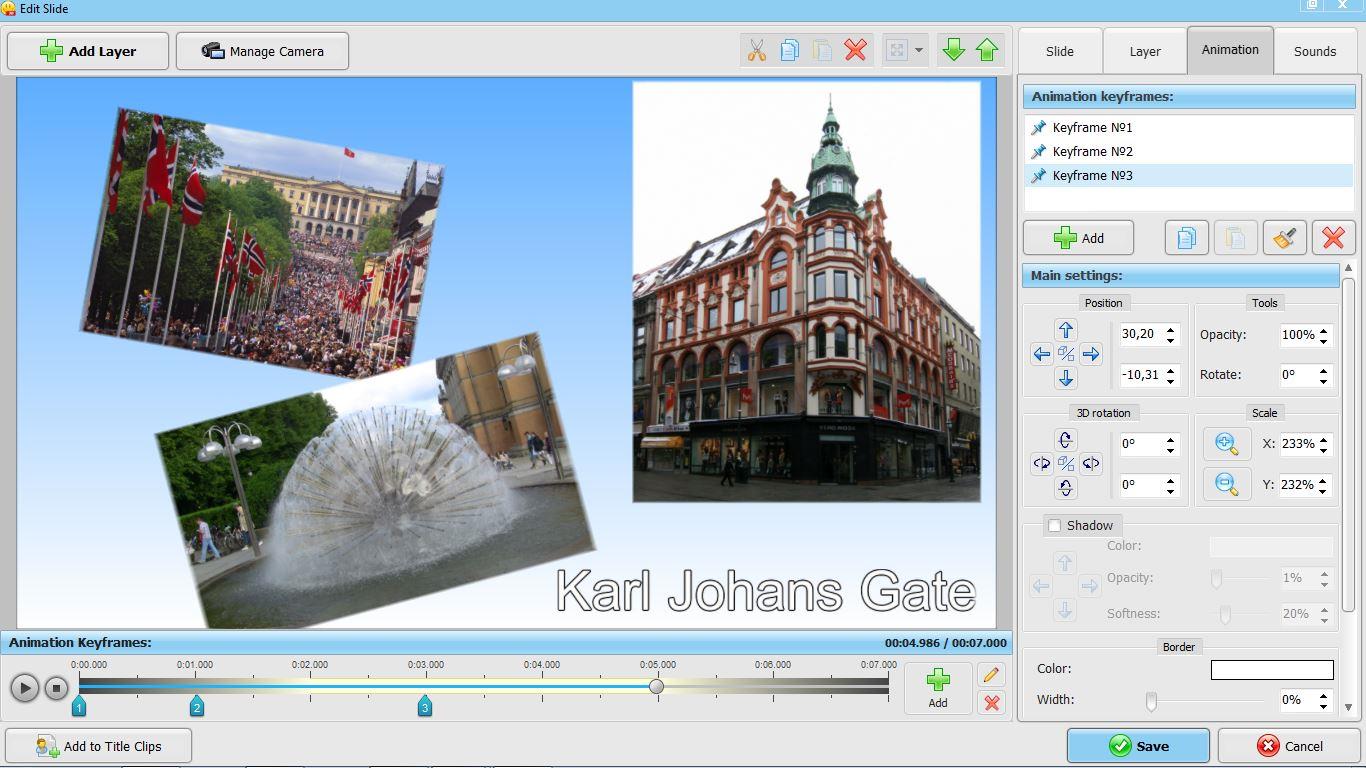
Task: Click the timeline playhead knob
Action: (x=656, y=686)
